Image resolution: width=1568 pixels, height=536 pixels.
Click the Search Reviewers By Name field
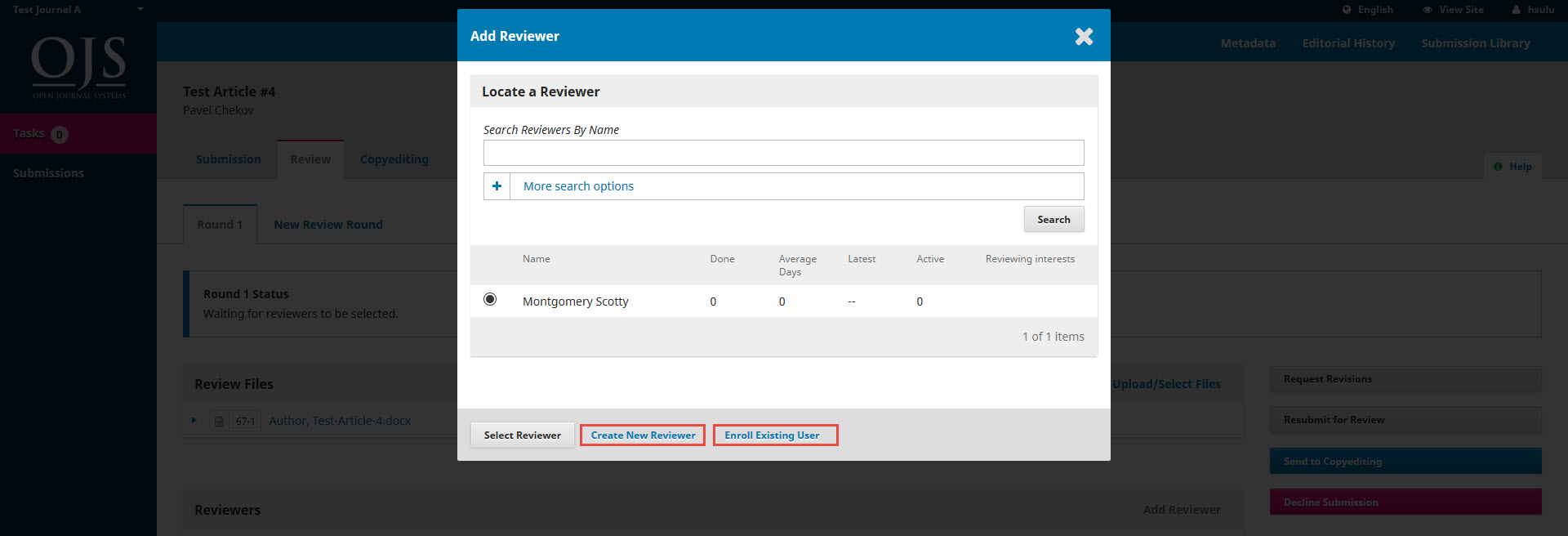(783, 153)
